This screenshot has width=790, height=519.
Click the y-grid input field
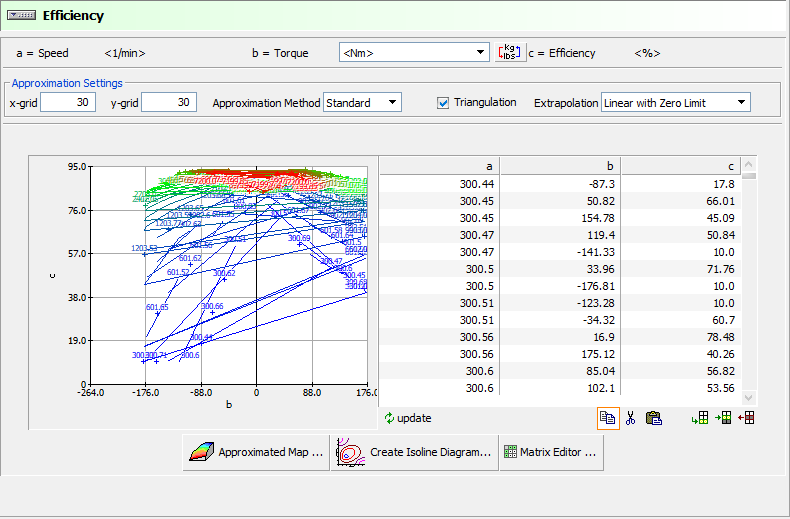(x=169, y=102)
